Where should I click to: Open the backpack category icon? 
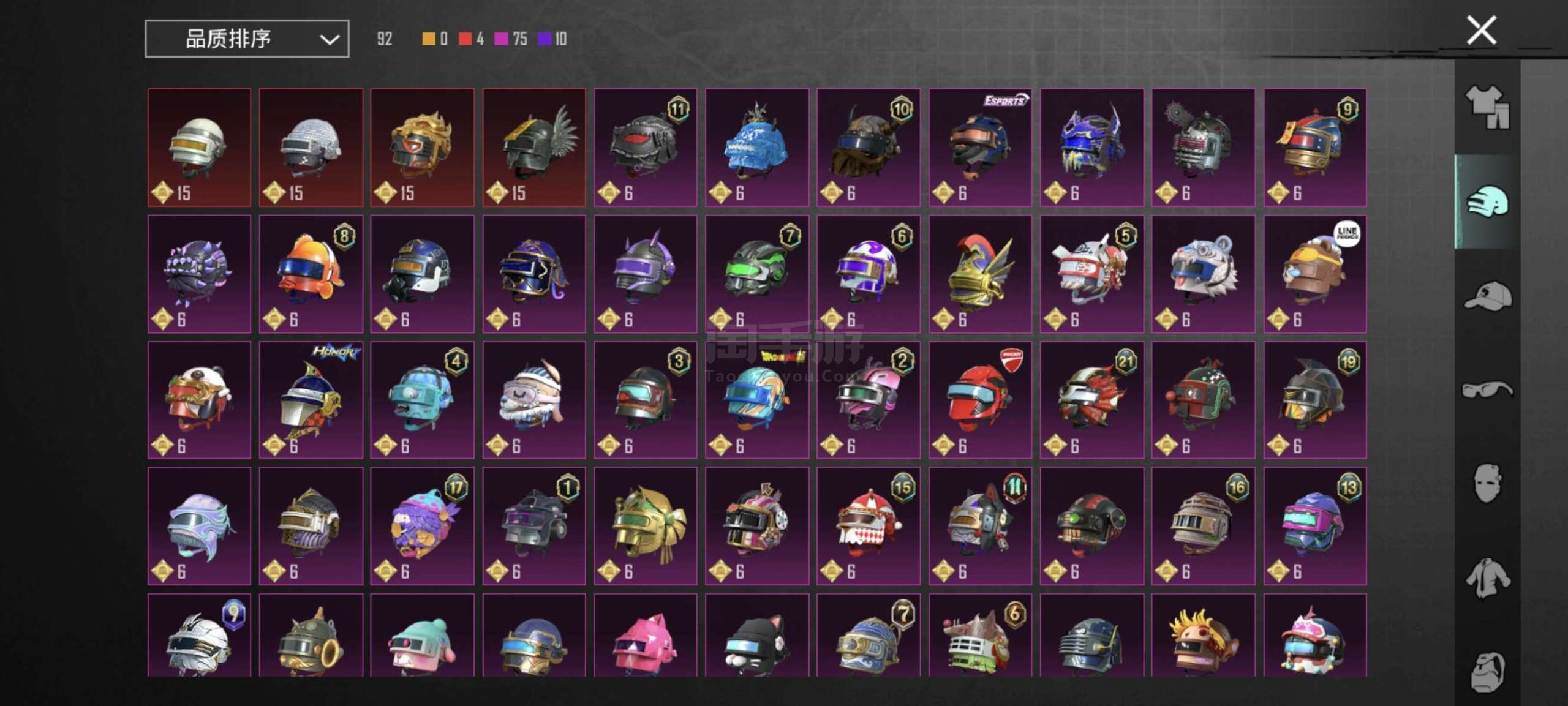coord(1487,671)
